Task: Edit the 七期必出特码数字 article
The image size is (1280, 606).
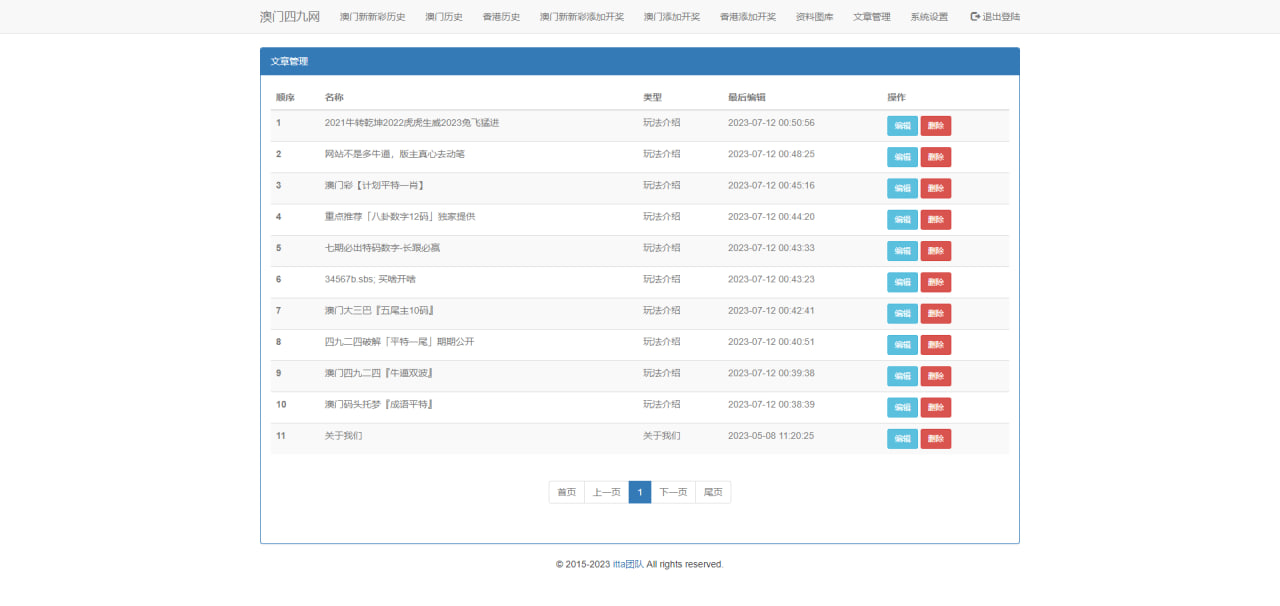Action: coord(902,251)
